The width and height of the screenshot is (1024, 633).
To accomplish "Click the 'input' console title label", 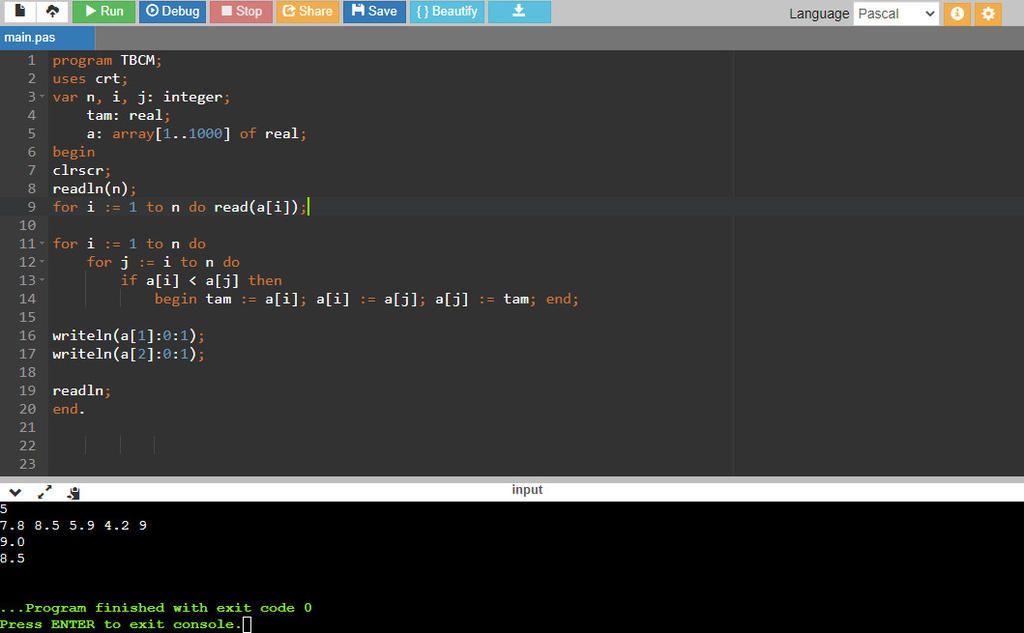I will pos(527,490).
